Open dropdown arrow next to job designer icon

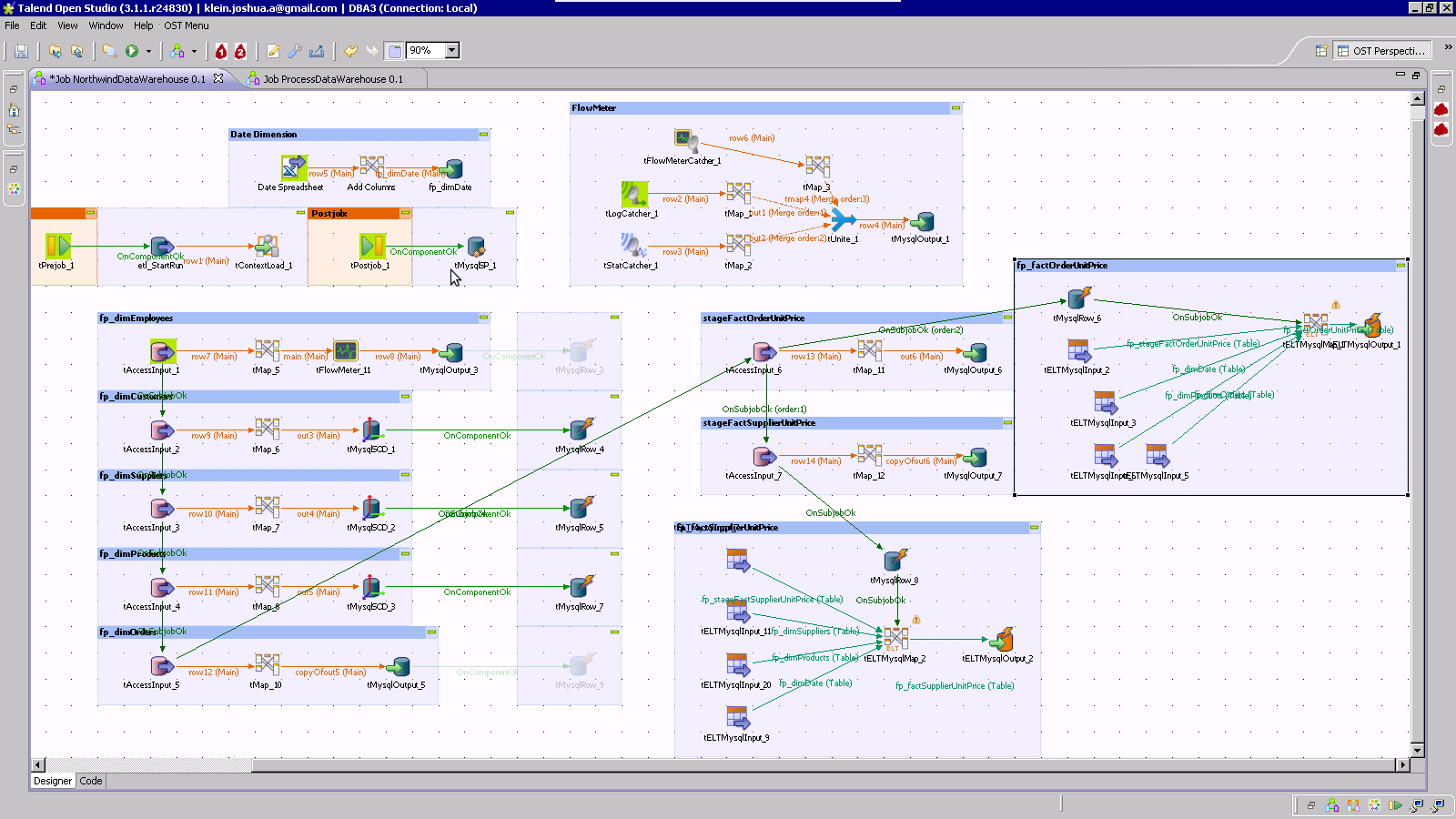[x=194, y=51]
